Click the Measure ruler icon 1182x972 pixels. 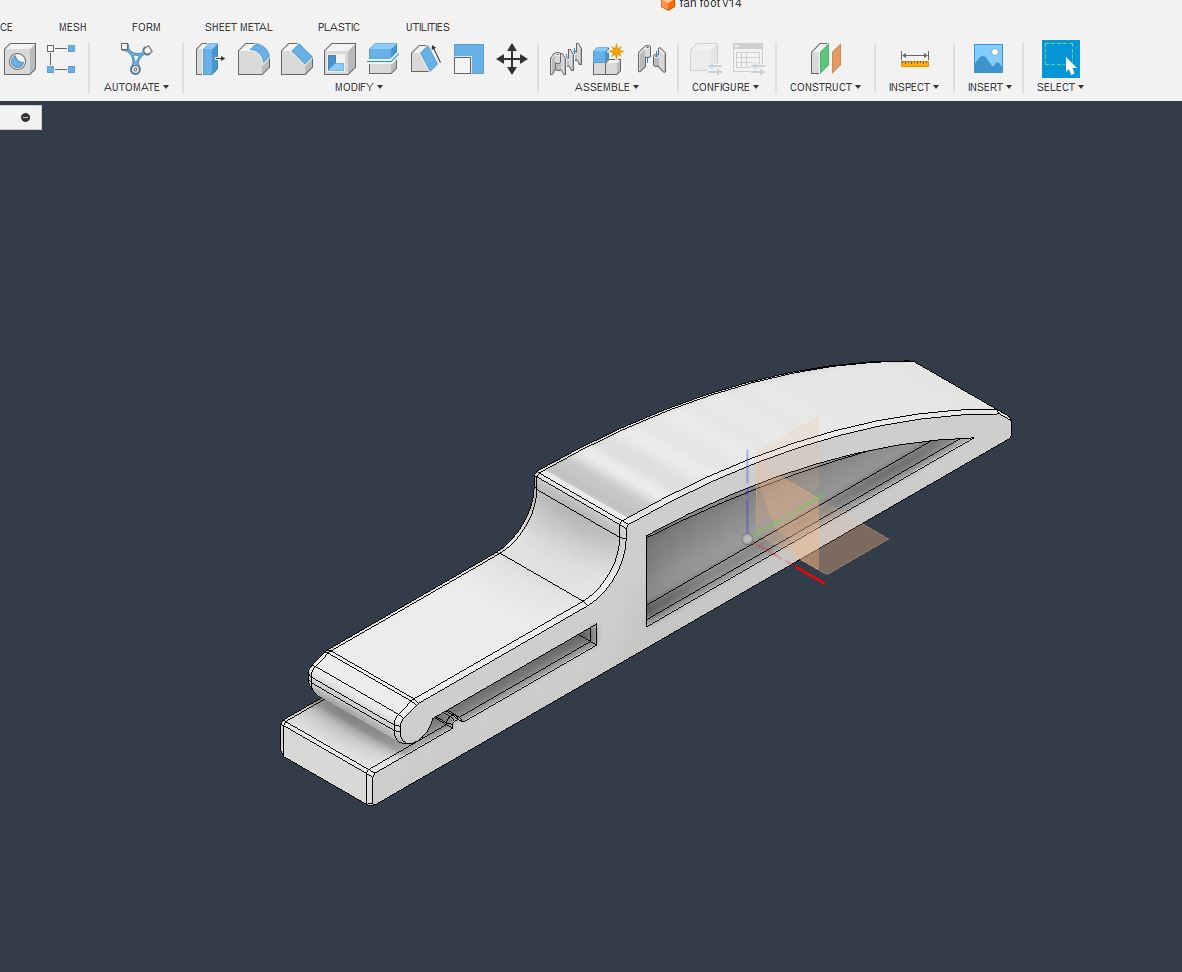tap(914, 59)
